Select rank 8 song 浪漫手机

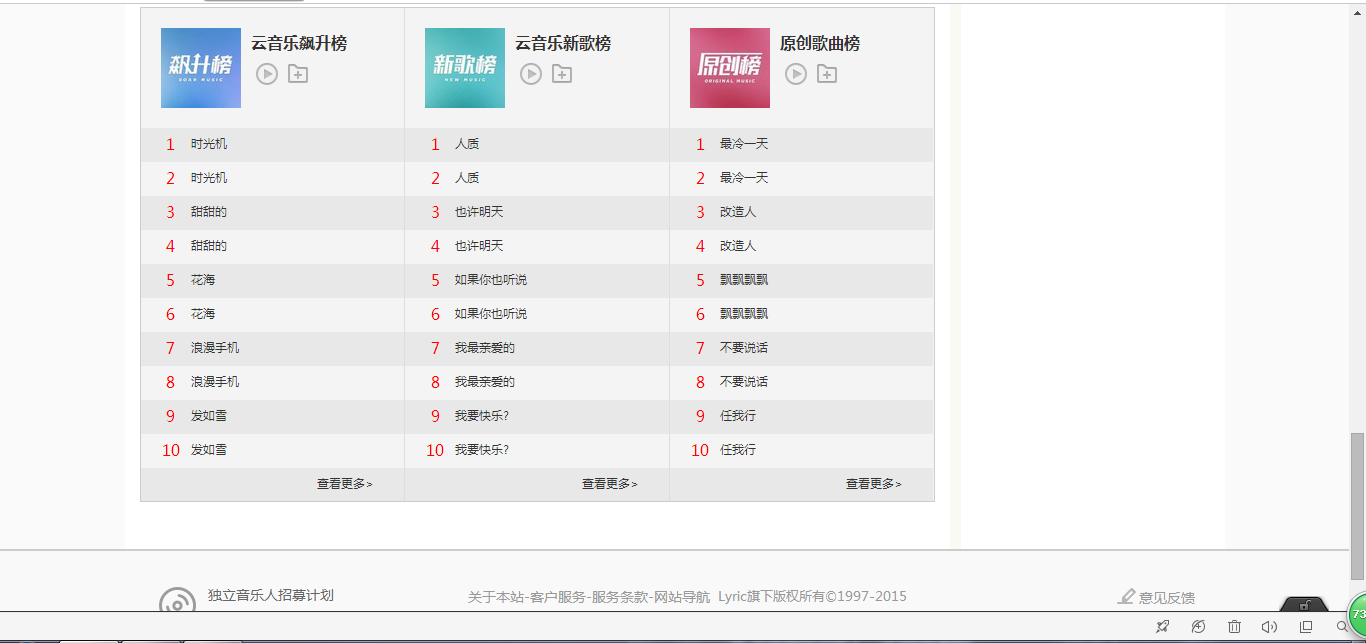pyautogui.click(x=215, y=382)
